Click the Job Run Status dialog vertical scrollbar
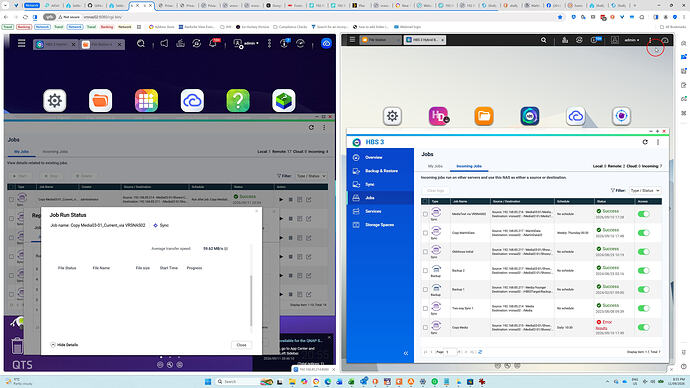Image resolution: width=690 pixels, height=388 pixels. [251, 301]
